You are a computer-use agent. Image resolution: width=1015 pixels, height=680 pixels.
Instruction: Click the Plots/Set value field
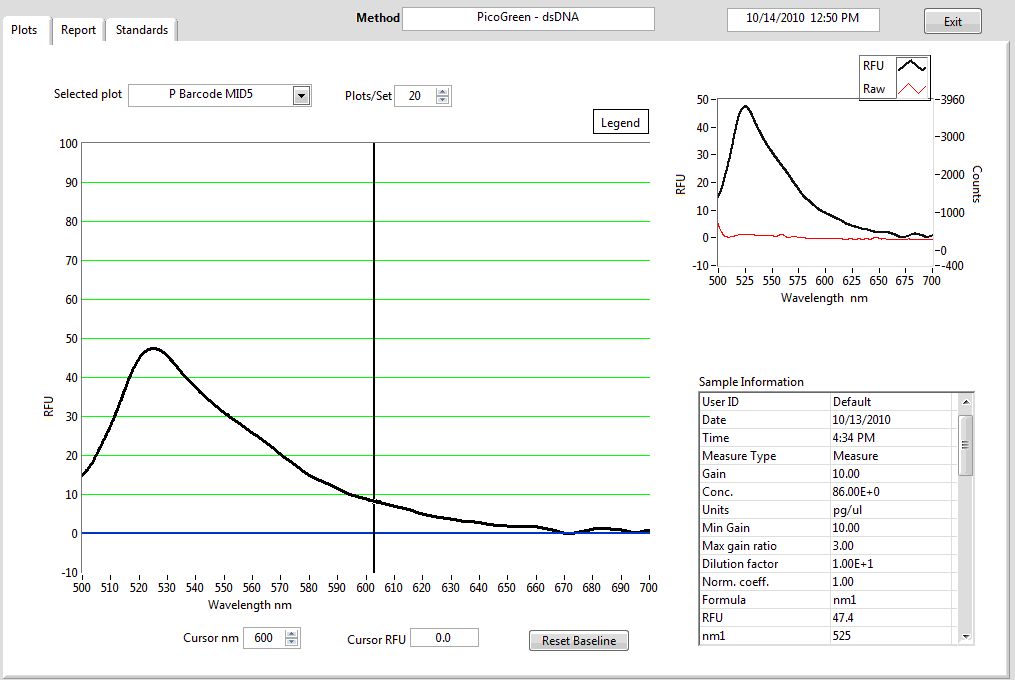[415, 96]
